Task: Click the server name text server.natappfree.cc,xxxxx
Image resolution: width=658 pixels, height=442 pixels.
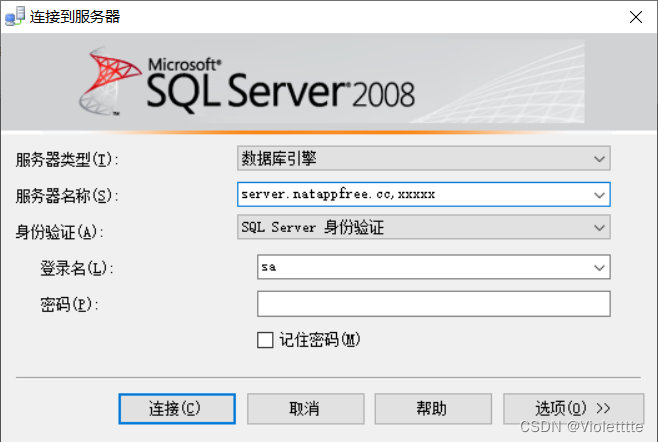Action: [x=338, y=194]
